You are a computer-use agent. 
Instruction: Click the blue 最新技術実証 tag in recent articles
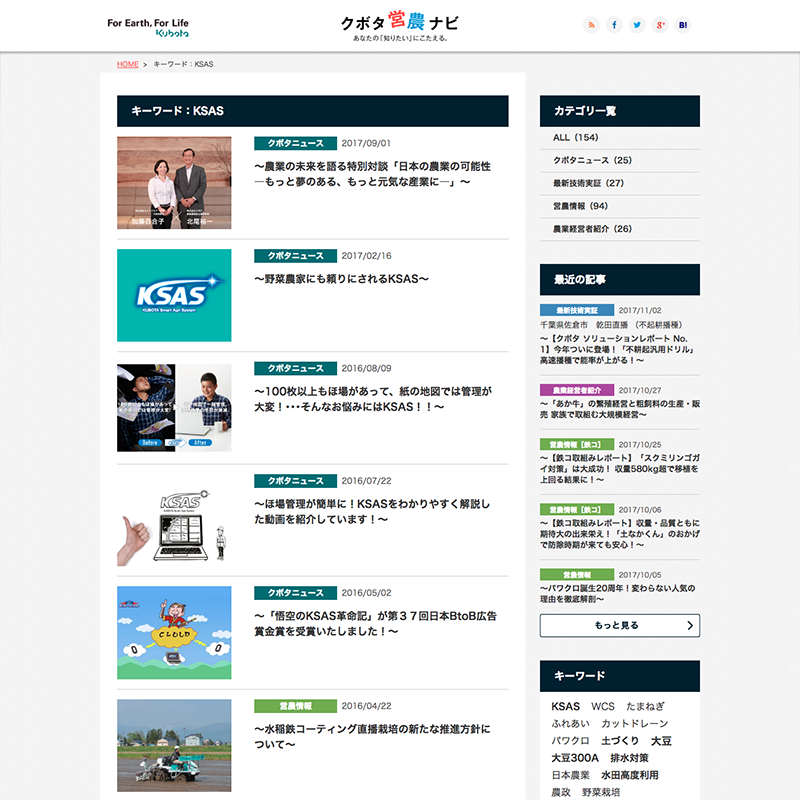(577, 310)
